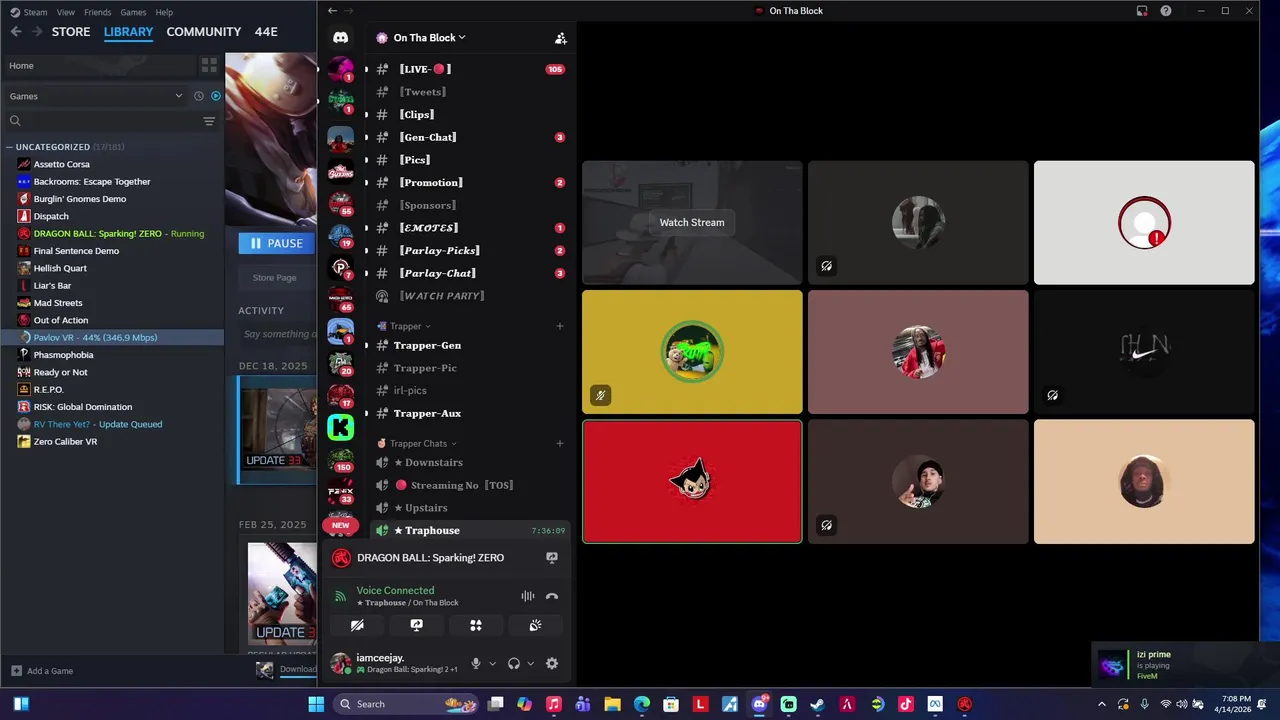
Task: Pause the Pavlov VR download
Action: pyautogui.click(x=276, y=243)
